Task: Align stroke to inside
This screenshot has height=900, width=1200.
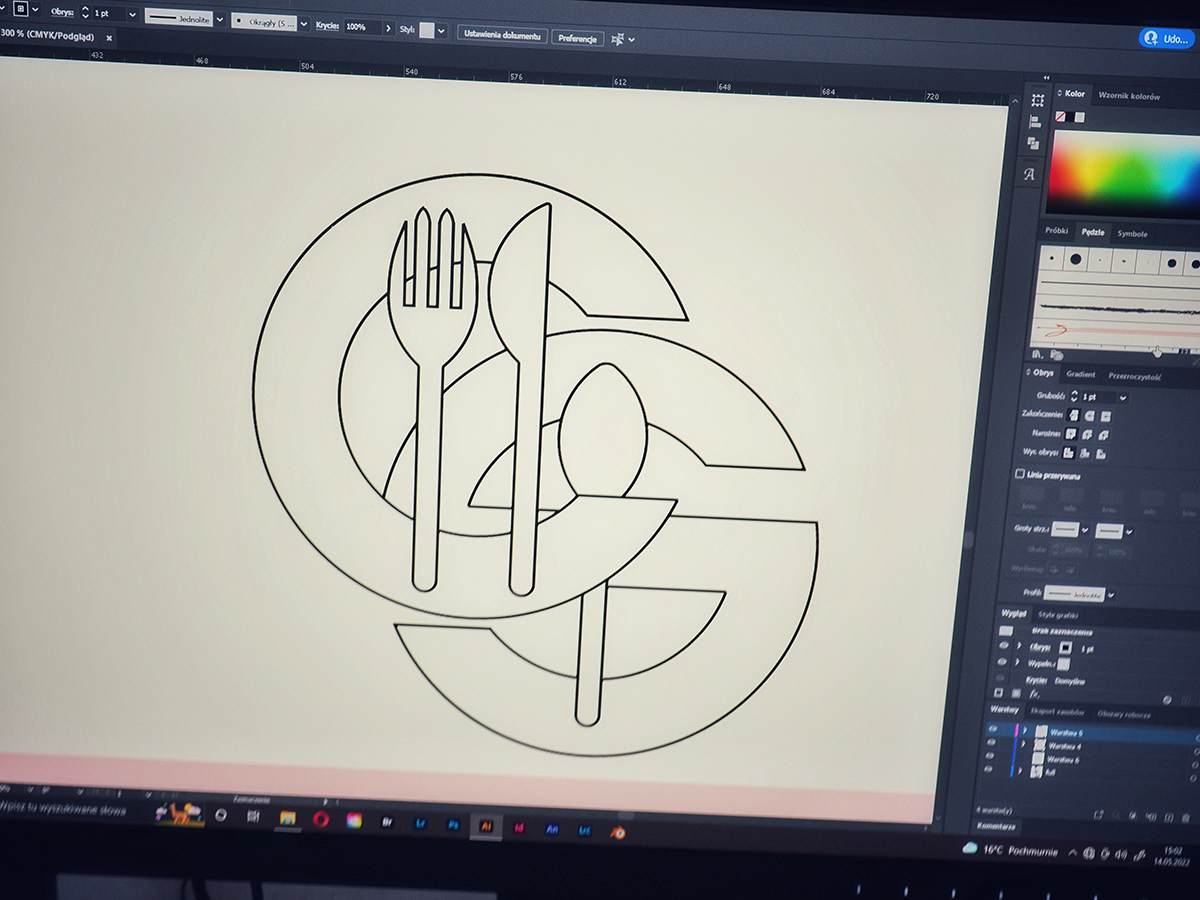Action: [x=1085, y=453]
